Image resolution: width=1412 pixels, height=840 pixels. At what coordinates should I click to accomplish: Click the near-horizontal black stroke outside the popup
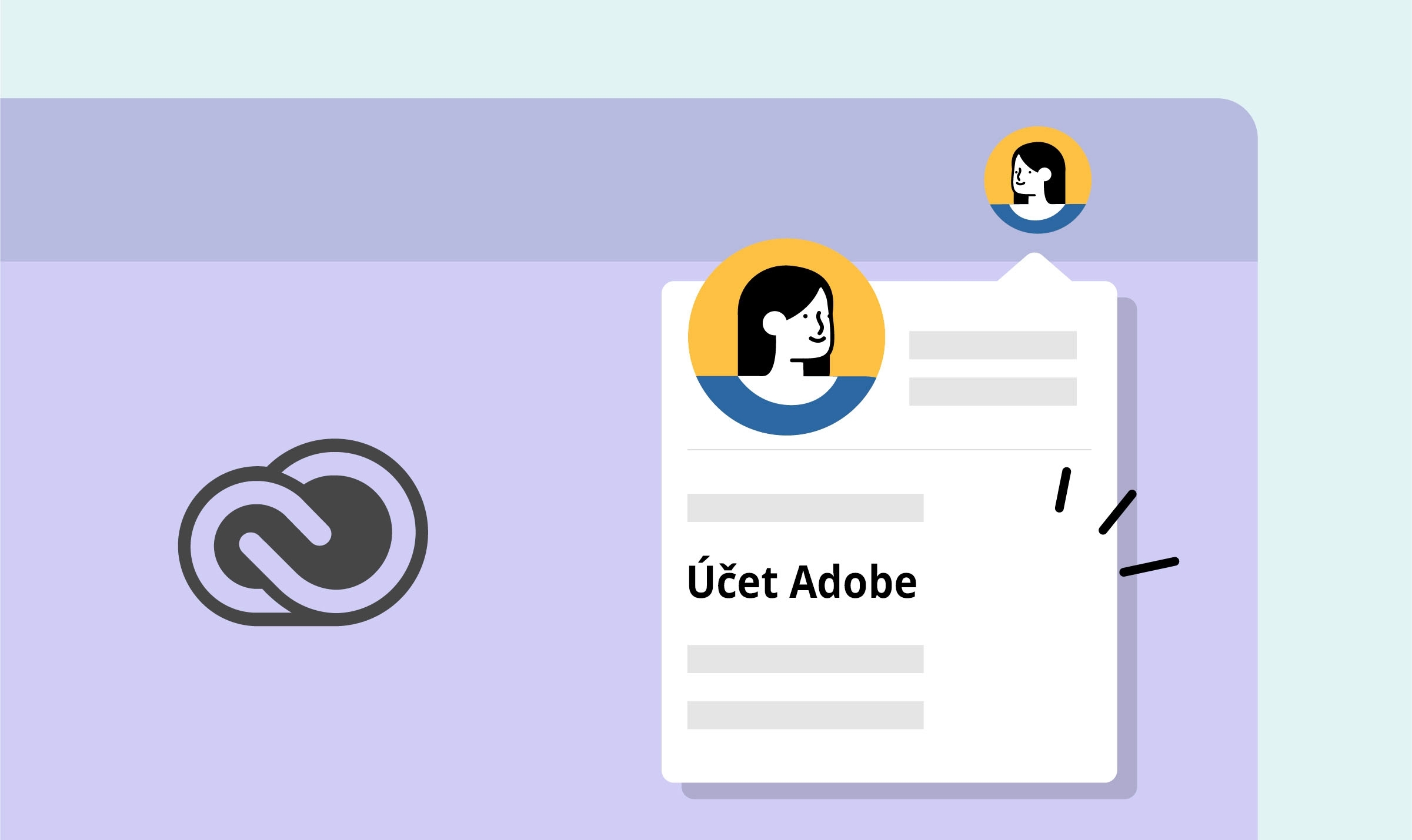1149,567
